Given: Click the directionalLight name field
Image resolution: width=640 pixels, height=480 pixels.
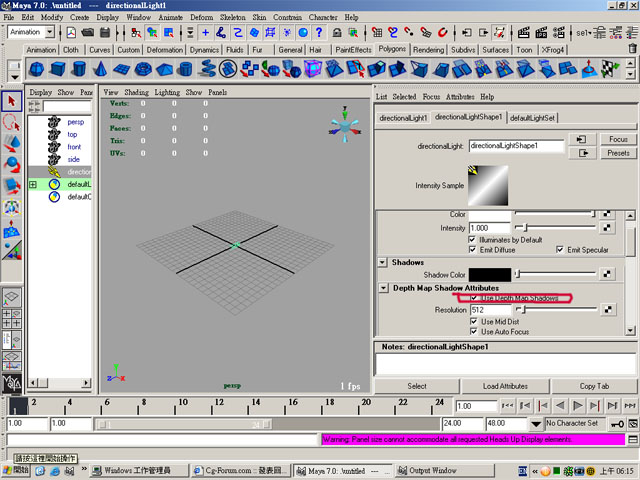Looking at the screenshot, I should (x=516, y=146).
